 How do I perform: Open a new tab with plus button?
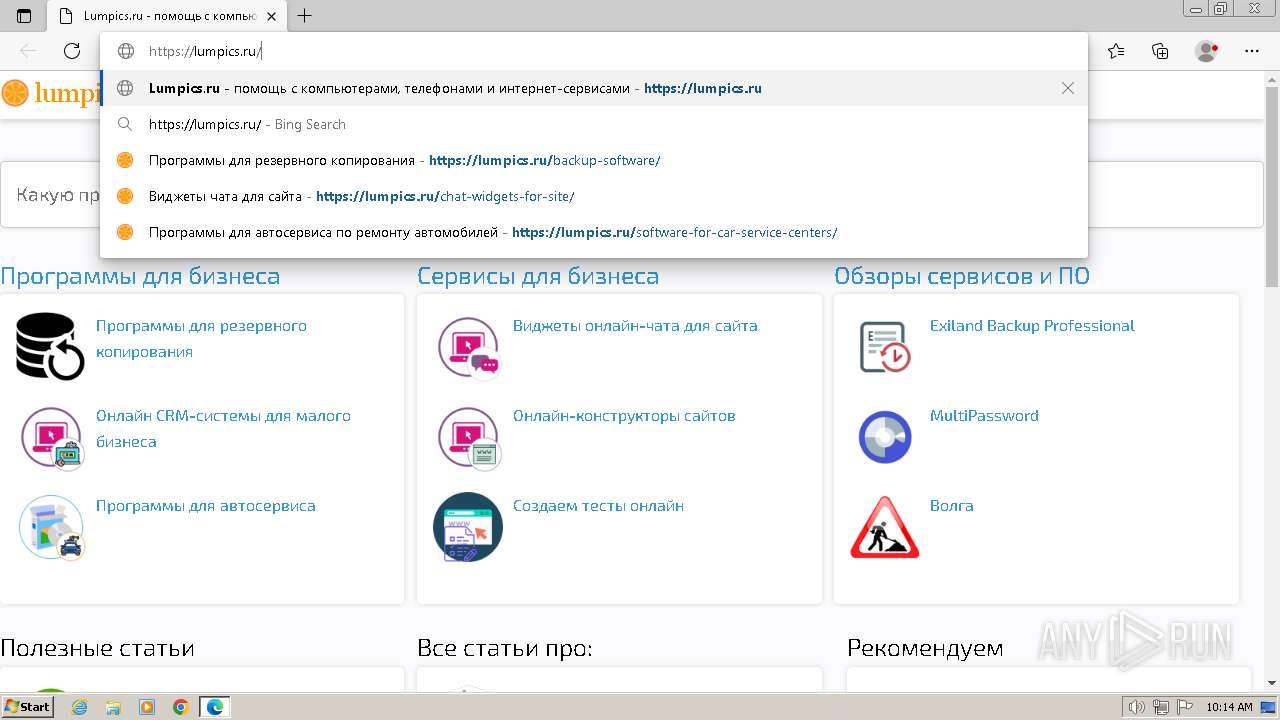point(305,16)
